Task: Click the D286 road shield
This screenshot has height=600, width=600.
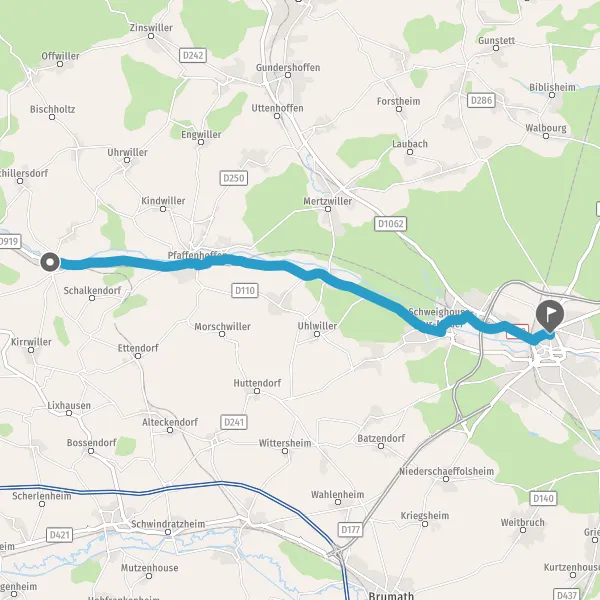Action: [481, 100]
